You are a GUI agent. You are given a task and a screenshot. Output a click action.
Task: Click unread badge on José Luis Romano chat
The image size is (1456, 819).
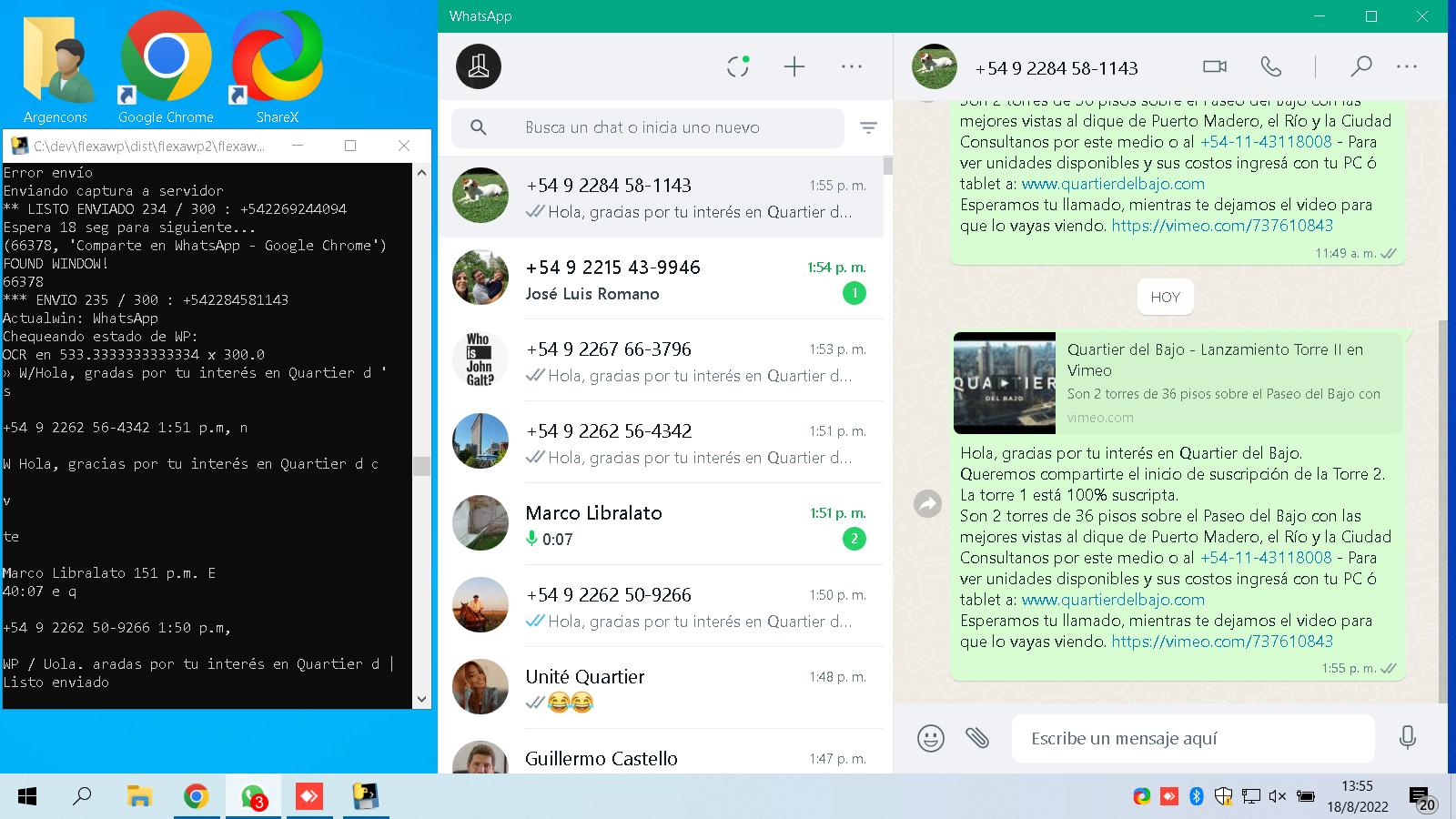click(854, 293)
